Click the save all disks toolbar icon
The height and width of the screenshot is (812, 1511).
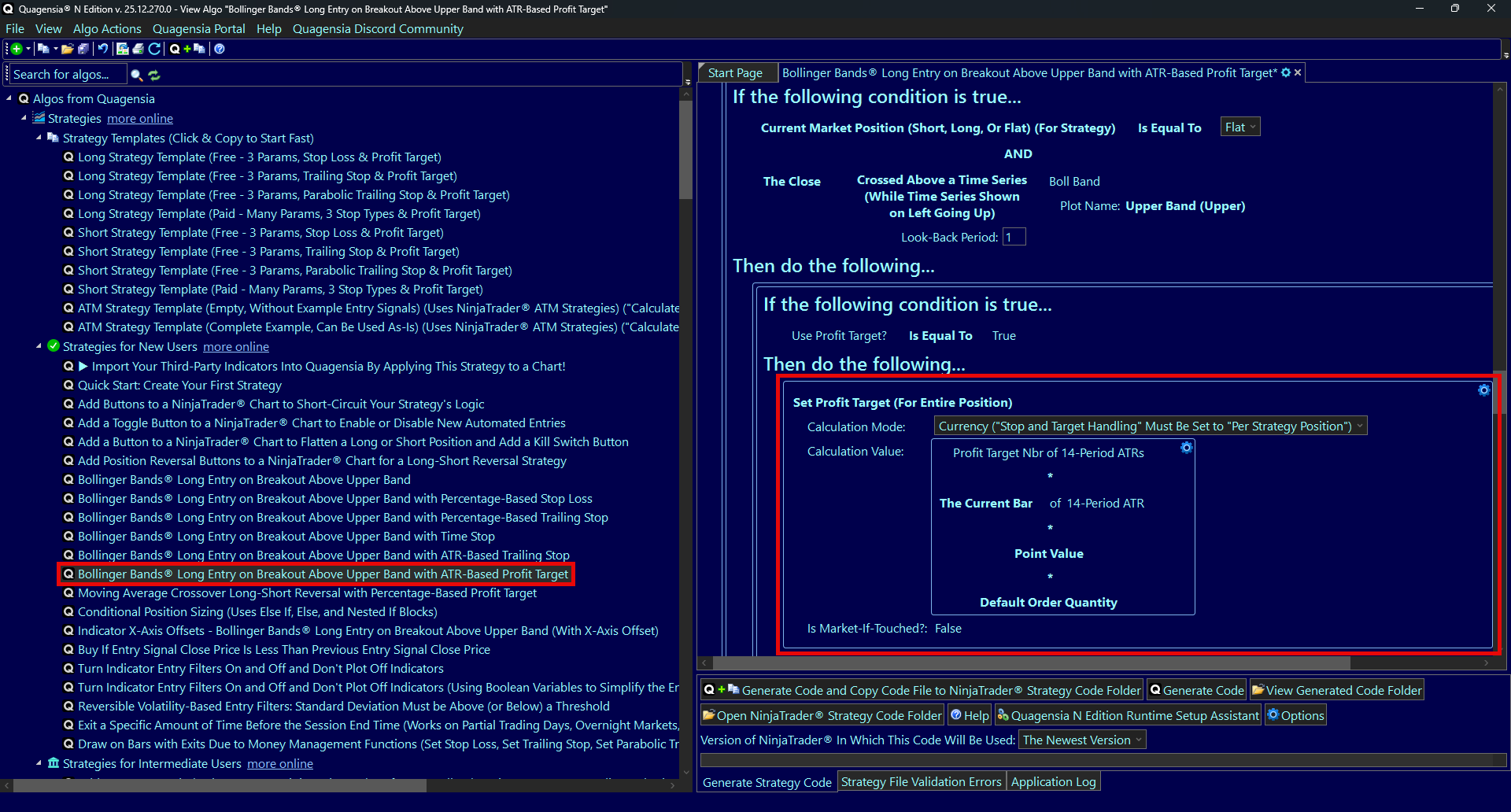[83, 49]
